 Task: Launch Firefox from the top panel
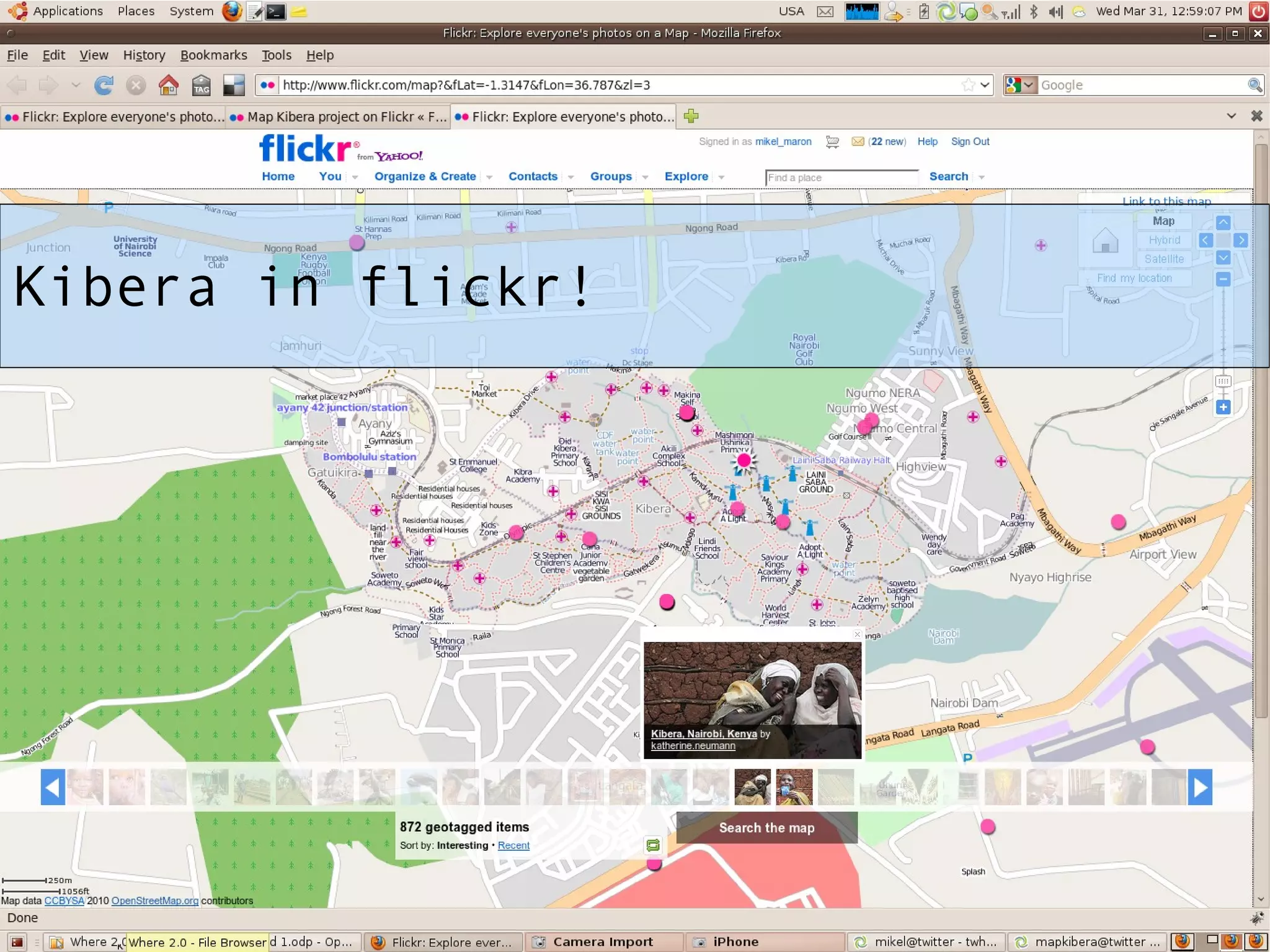pos(232,11)
